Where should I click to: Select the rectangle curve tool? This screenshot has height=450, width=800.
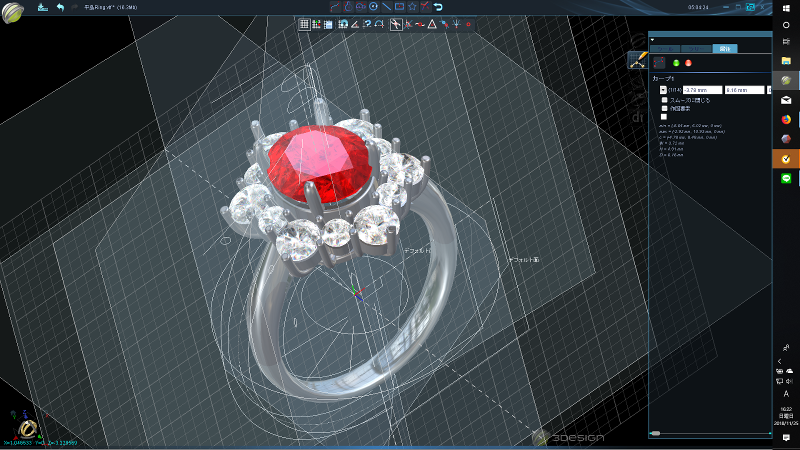click(399, 7)
